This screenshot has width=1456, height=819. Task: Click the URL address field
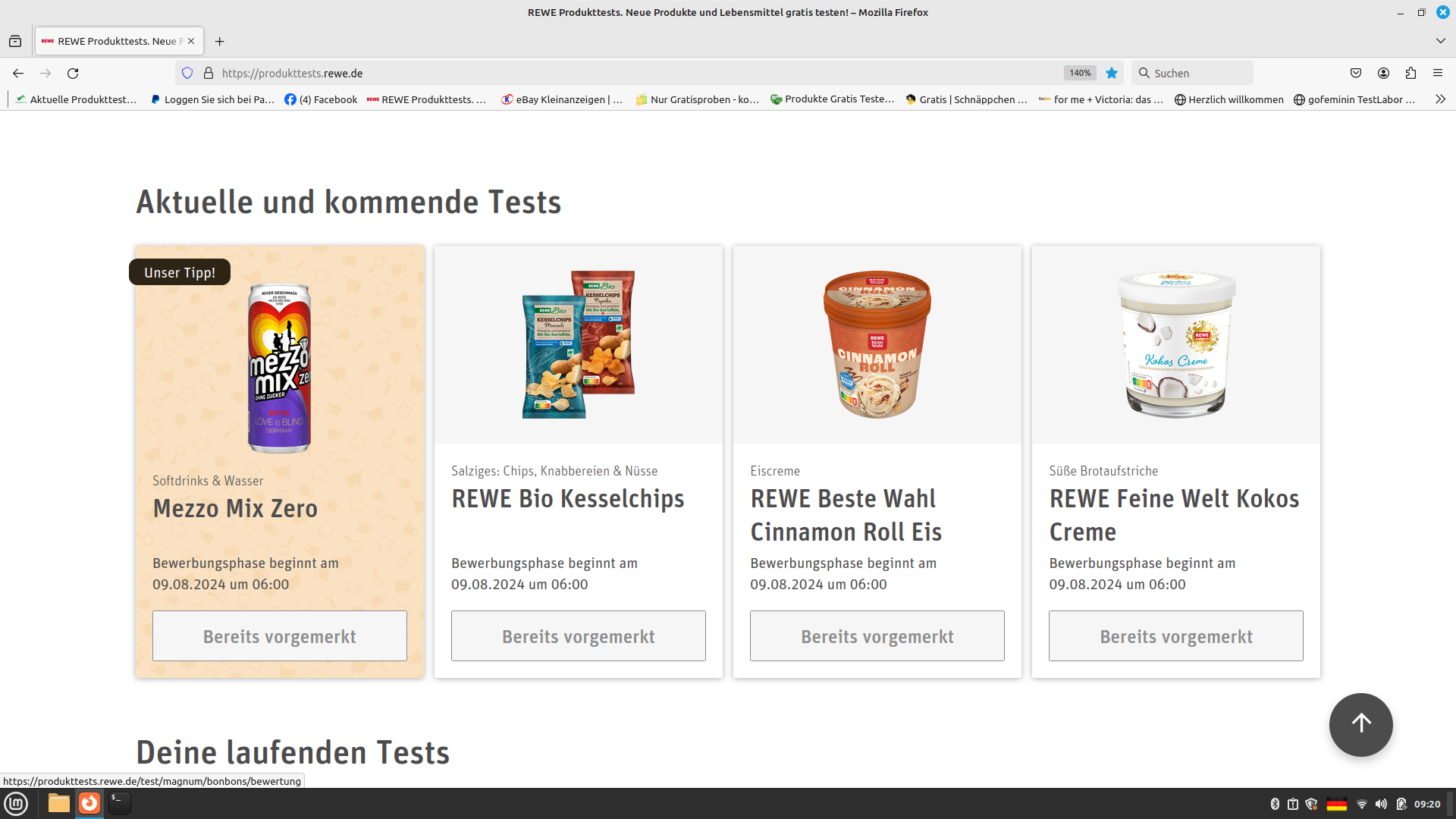637,74
